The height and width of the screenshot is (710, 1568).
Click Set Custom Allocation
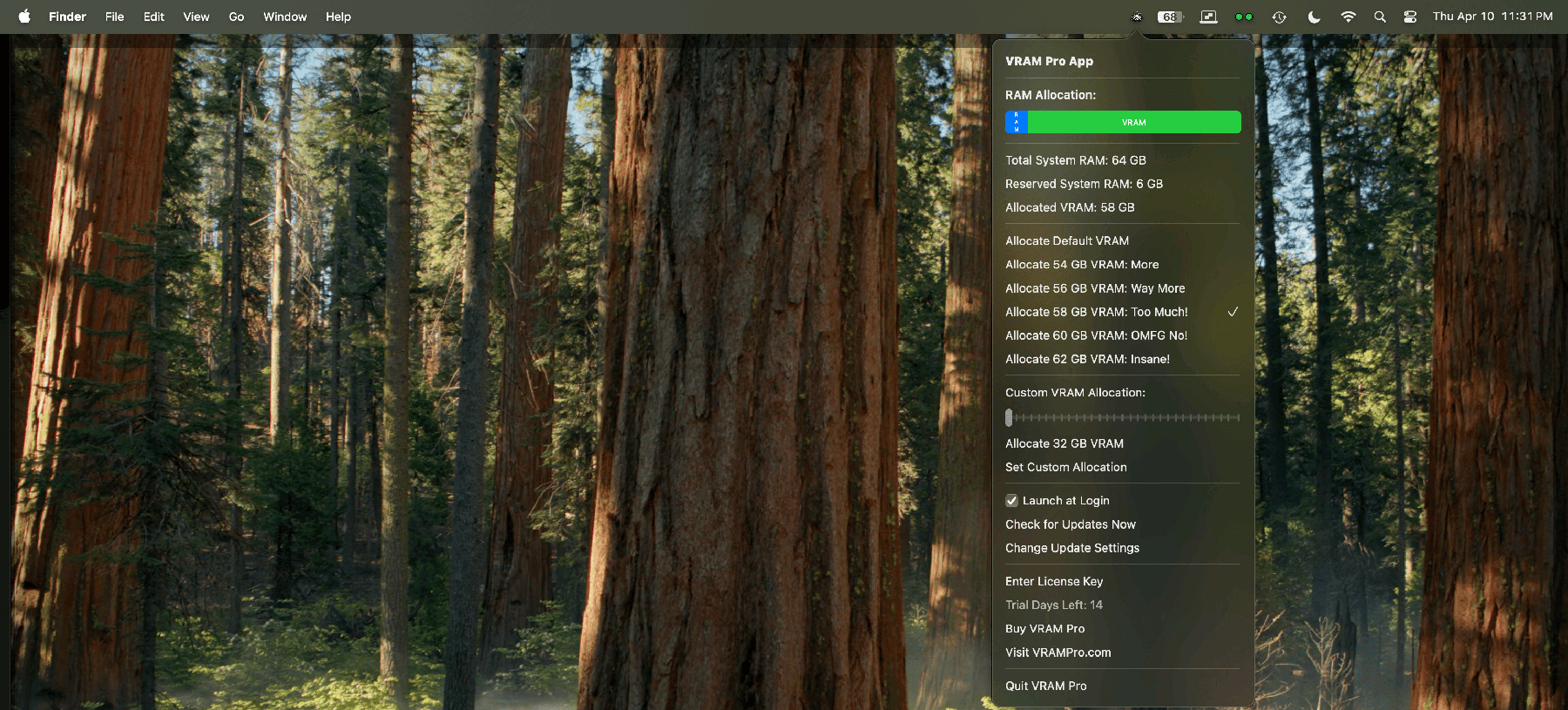tap(1065, 468)
